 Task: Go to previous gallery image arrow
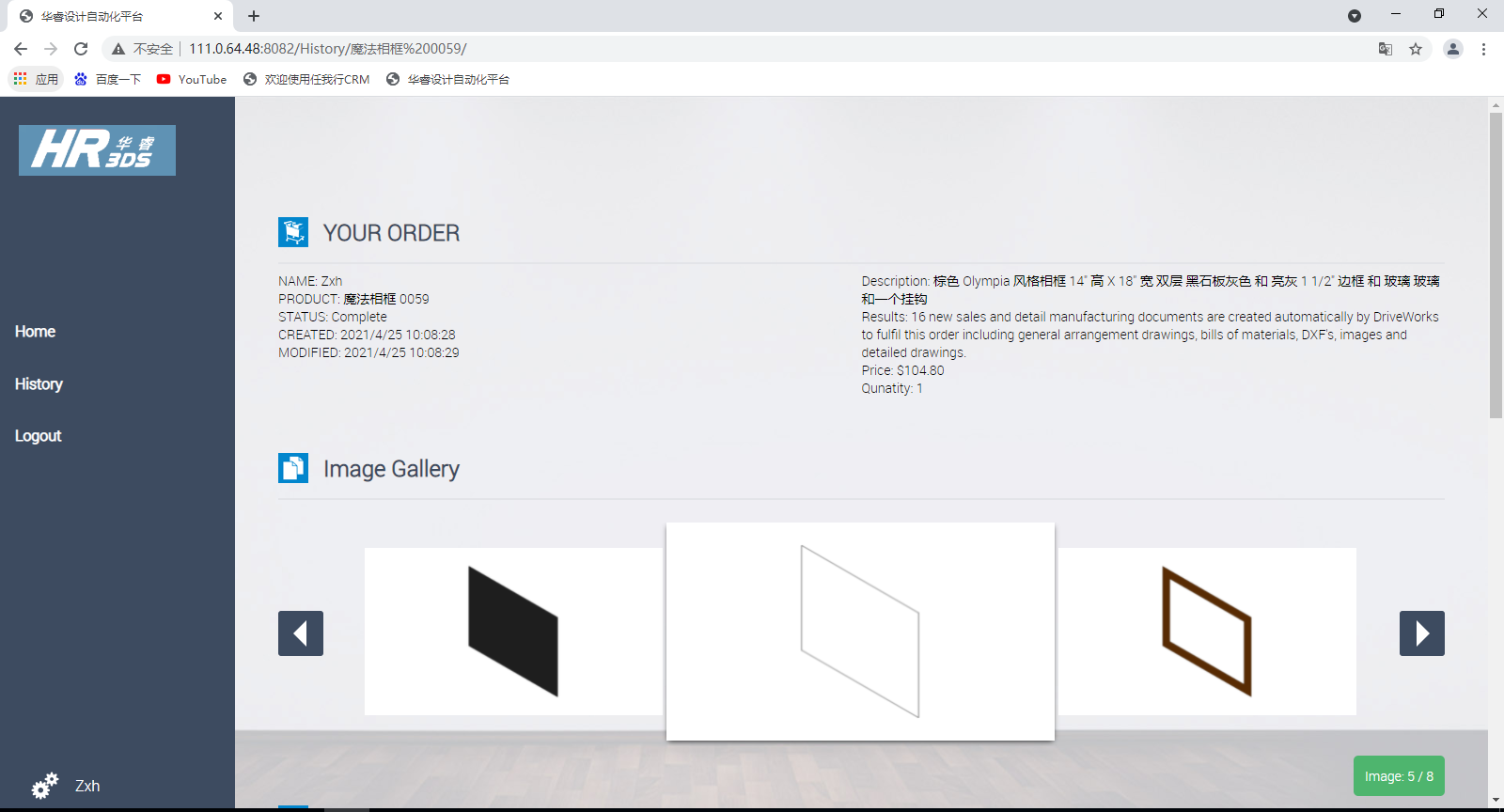click(x=301, y=633)
